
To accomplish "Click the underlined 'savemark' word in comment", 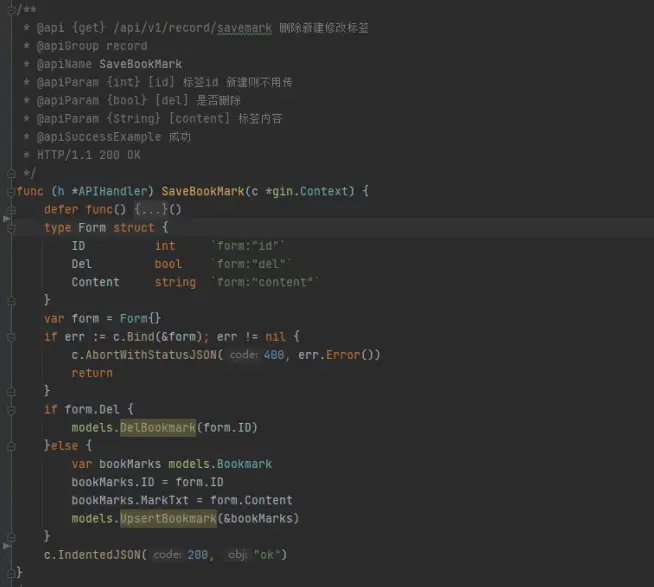I will click(x=243, y=28).
